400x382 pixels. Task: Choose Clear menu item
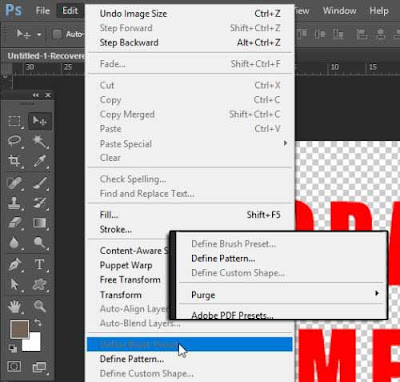click(190, 158)
